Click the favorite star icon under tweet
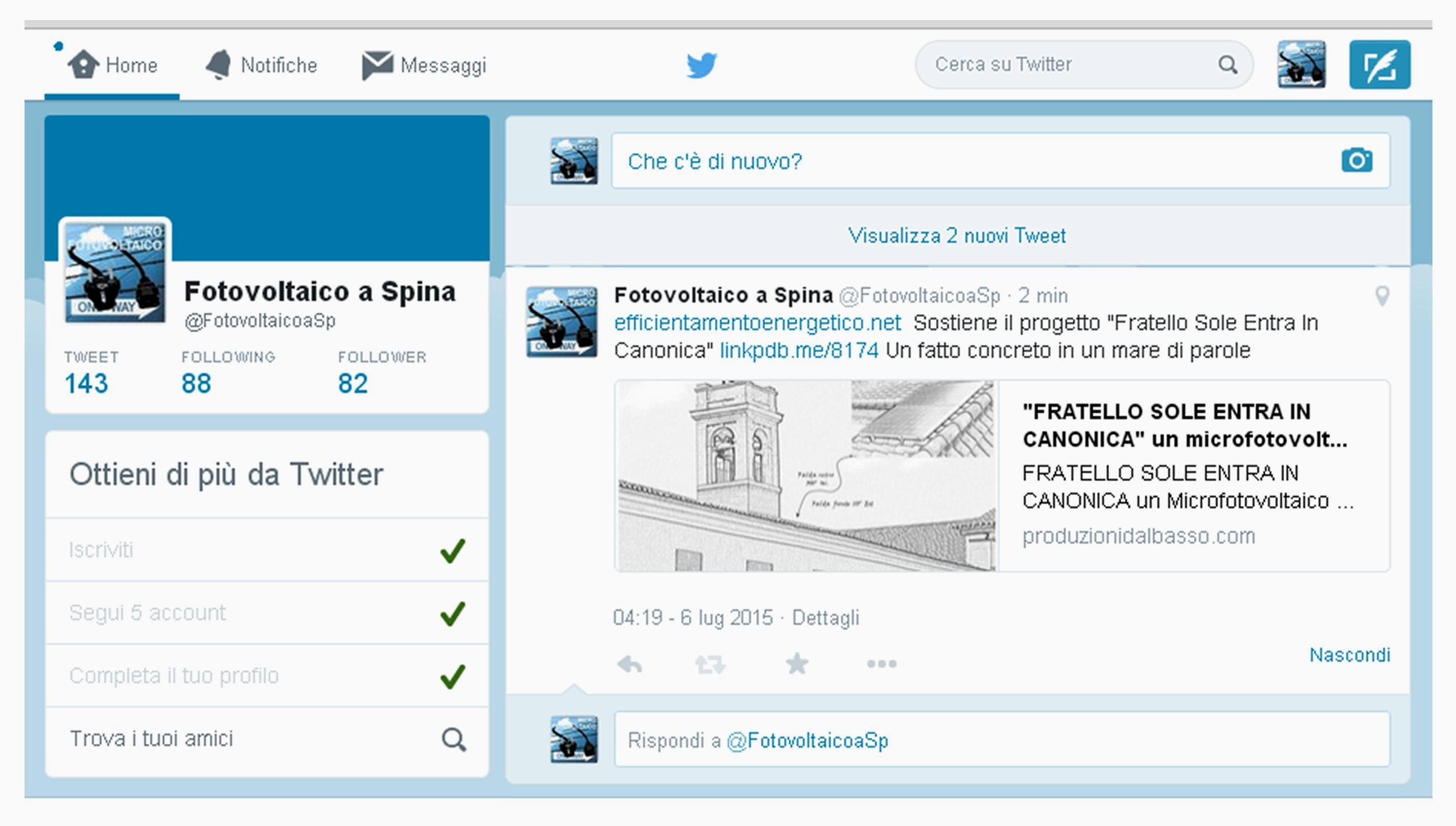Viewport: 1456px width, 826px height. tap(797, 663)
